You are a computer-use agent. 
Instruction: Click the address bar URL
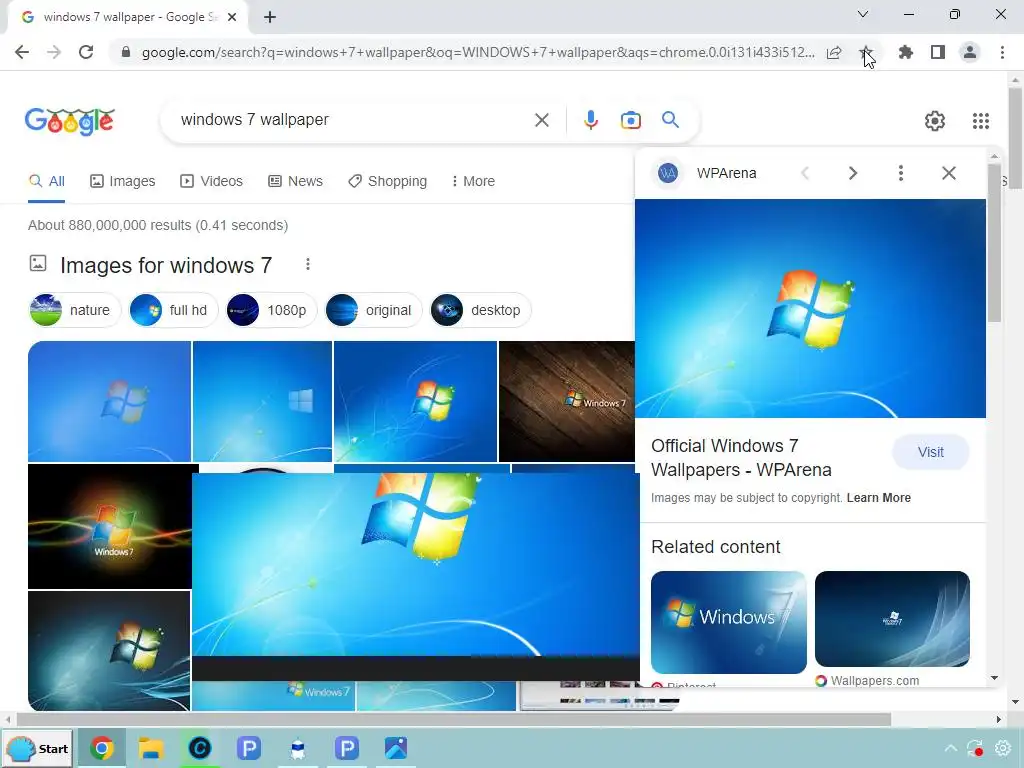478,52
